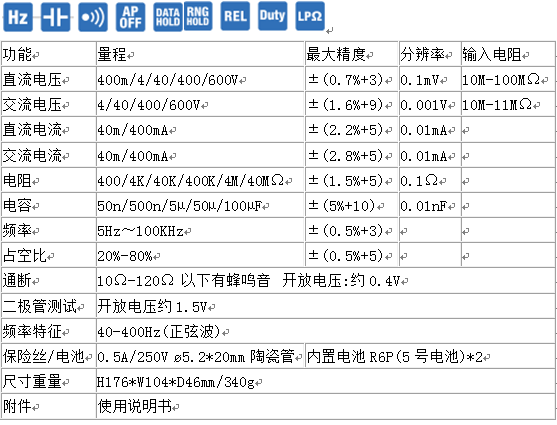Select the 50n/500n/5μ/50μ/100μF capacitance range

click(x=200, y=205)
